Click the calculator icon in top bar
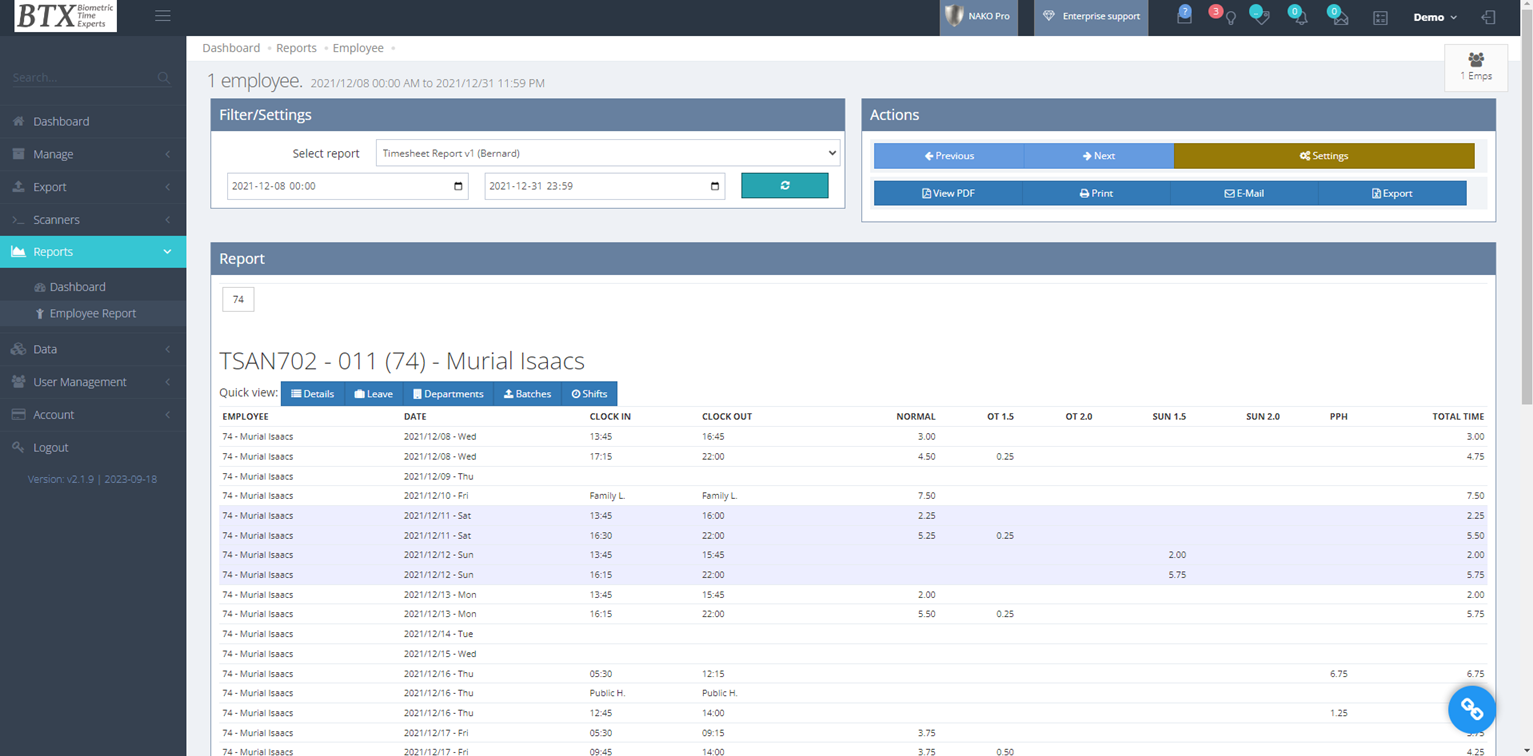This screenshot has width=1533, height=756. (1380, 18)
